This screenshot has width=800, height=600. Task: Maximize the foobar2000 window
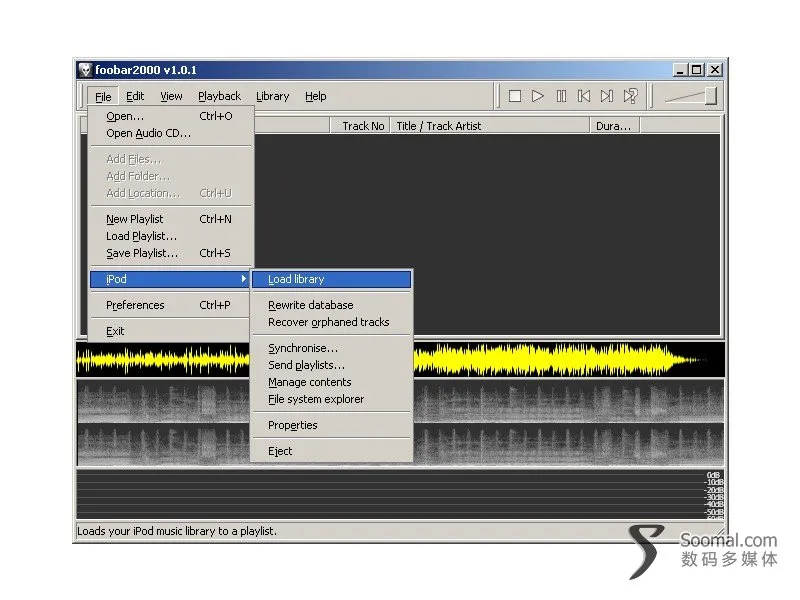(x=696, y=70)
